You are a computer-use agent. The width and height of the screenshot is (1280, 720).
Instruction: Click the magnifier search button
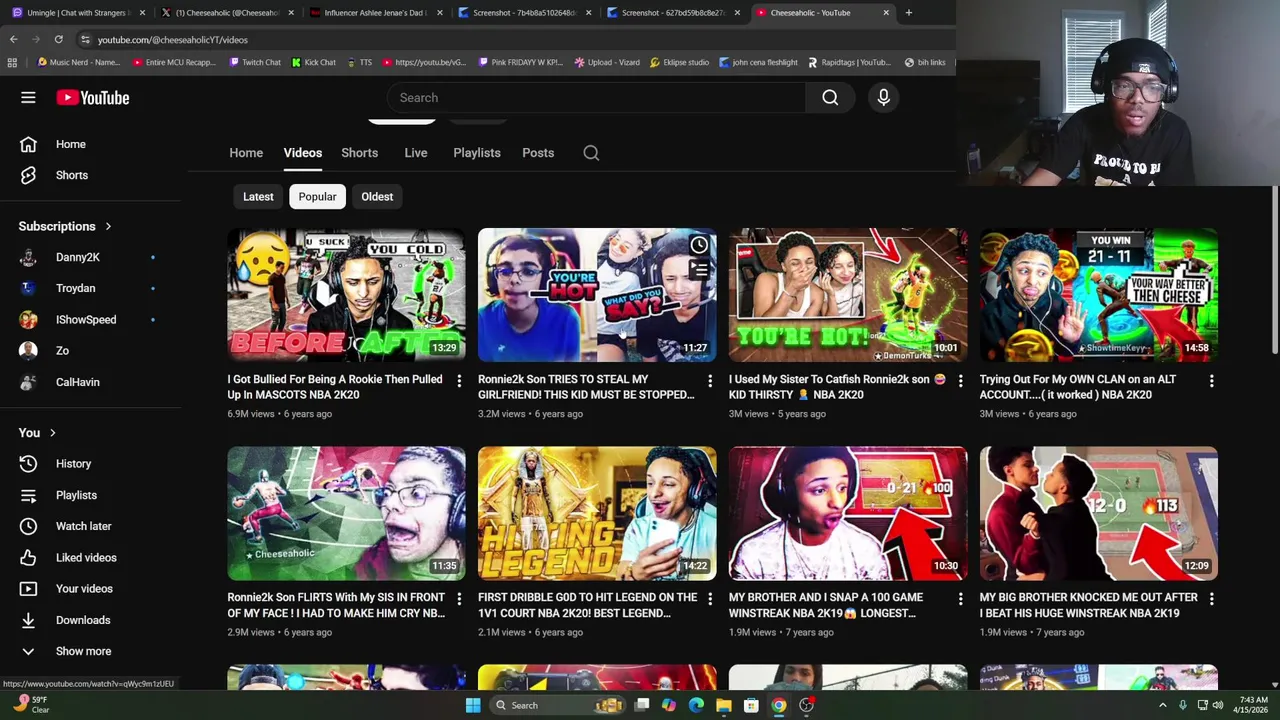click(x=830, y=98)
